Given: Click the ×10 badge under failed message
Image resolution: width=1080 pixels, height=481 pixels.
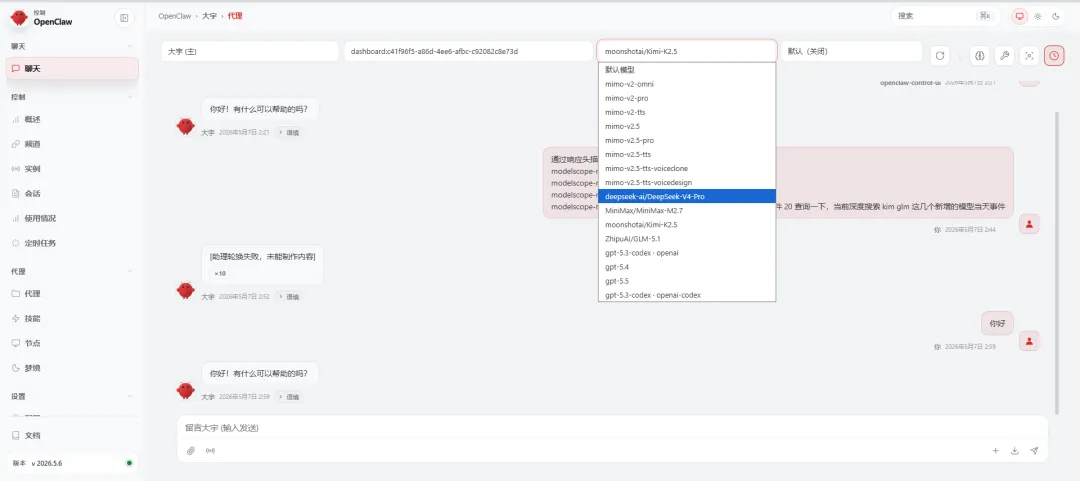Looking at the screenshot, I should click(x=220, y=274).
